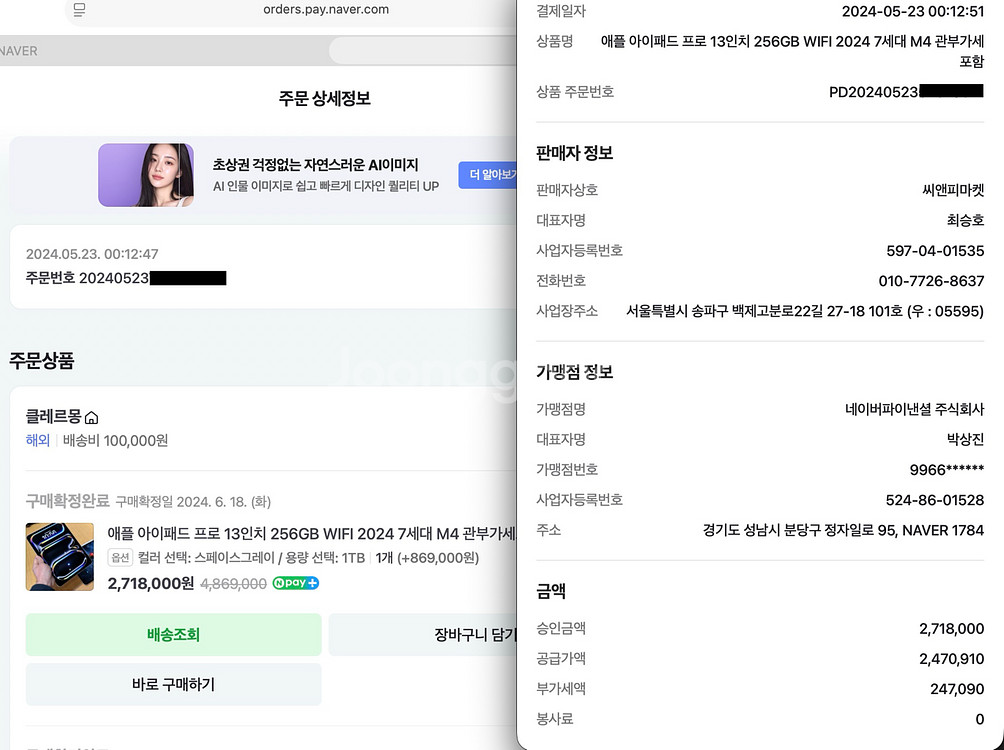Viewport: 1004px width, 750px height.
Task: Click the merchant business number 524-86-01528
Action: [x=935, y=500]
